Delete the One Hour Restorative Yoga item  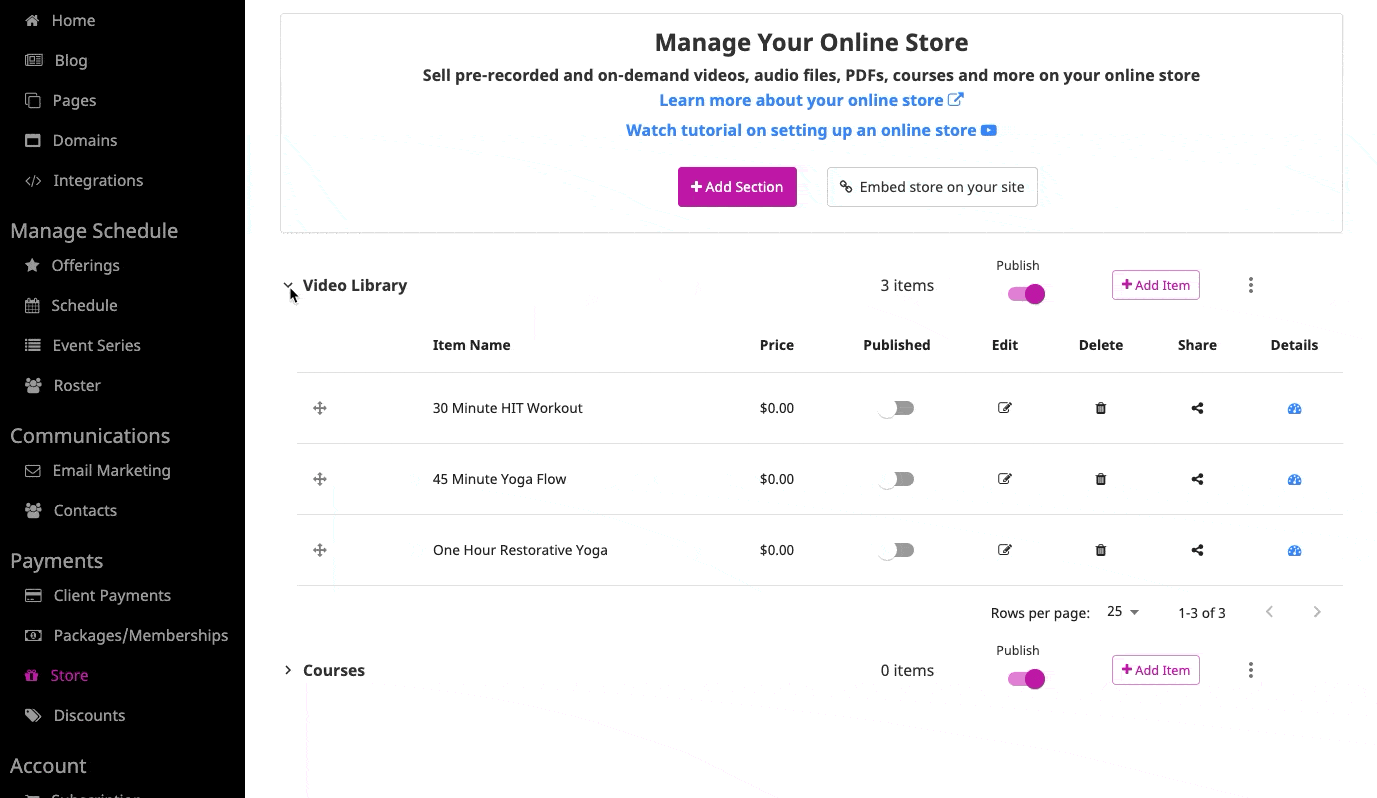coord(1101,550)
